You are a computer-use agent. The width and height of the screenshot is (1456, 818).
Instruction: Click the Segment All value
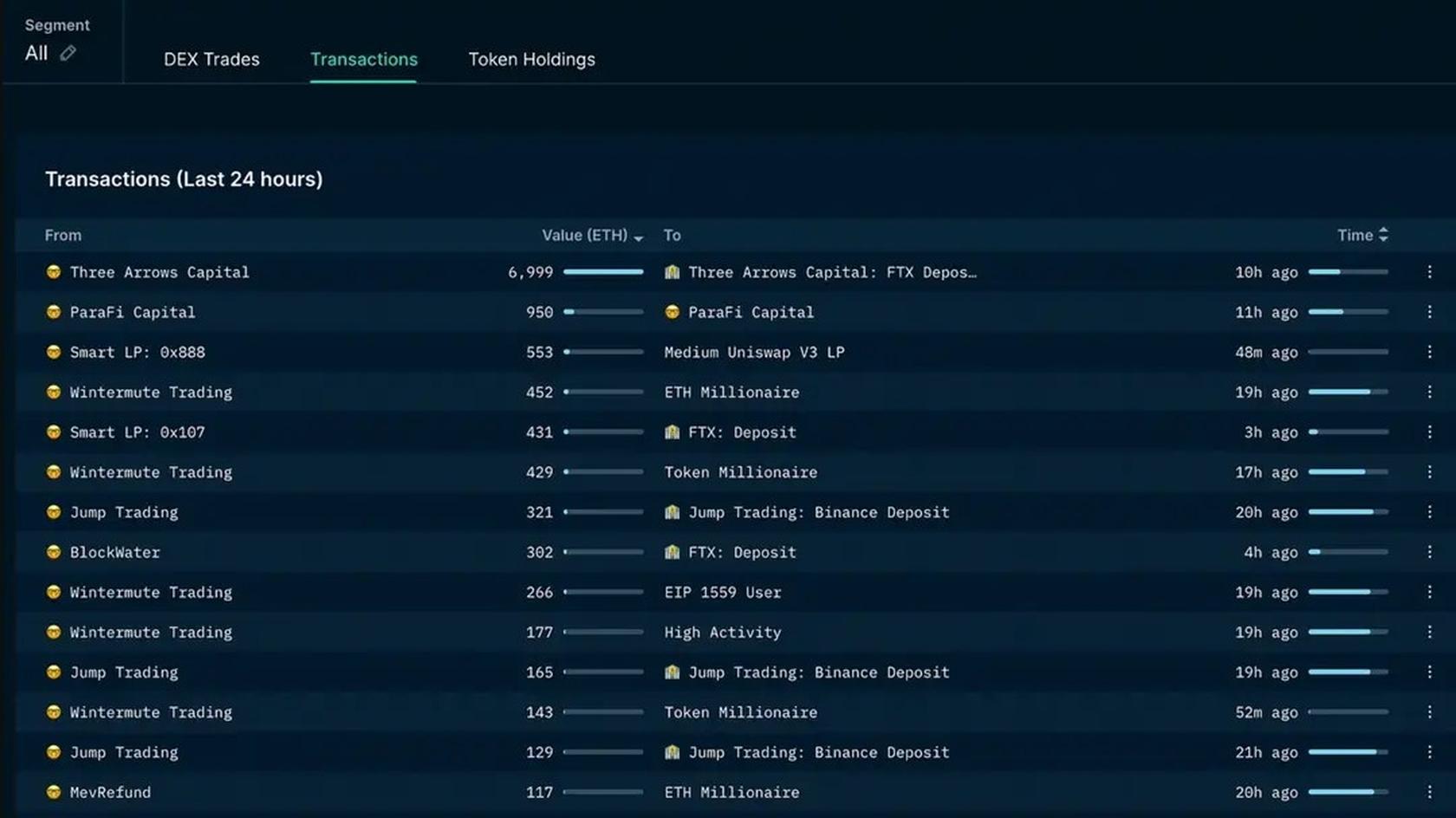click(36, 53)
